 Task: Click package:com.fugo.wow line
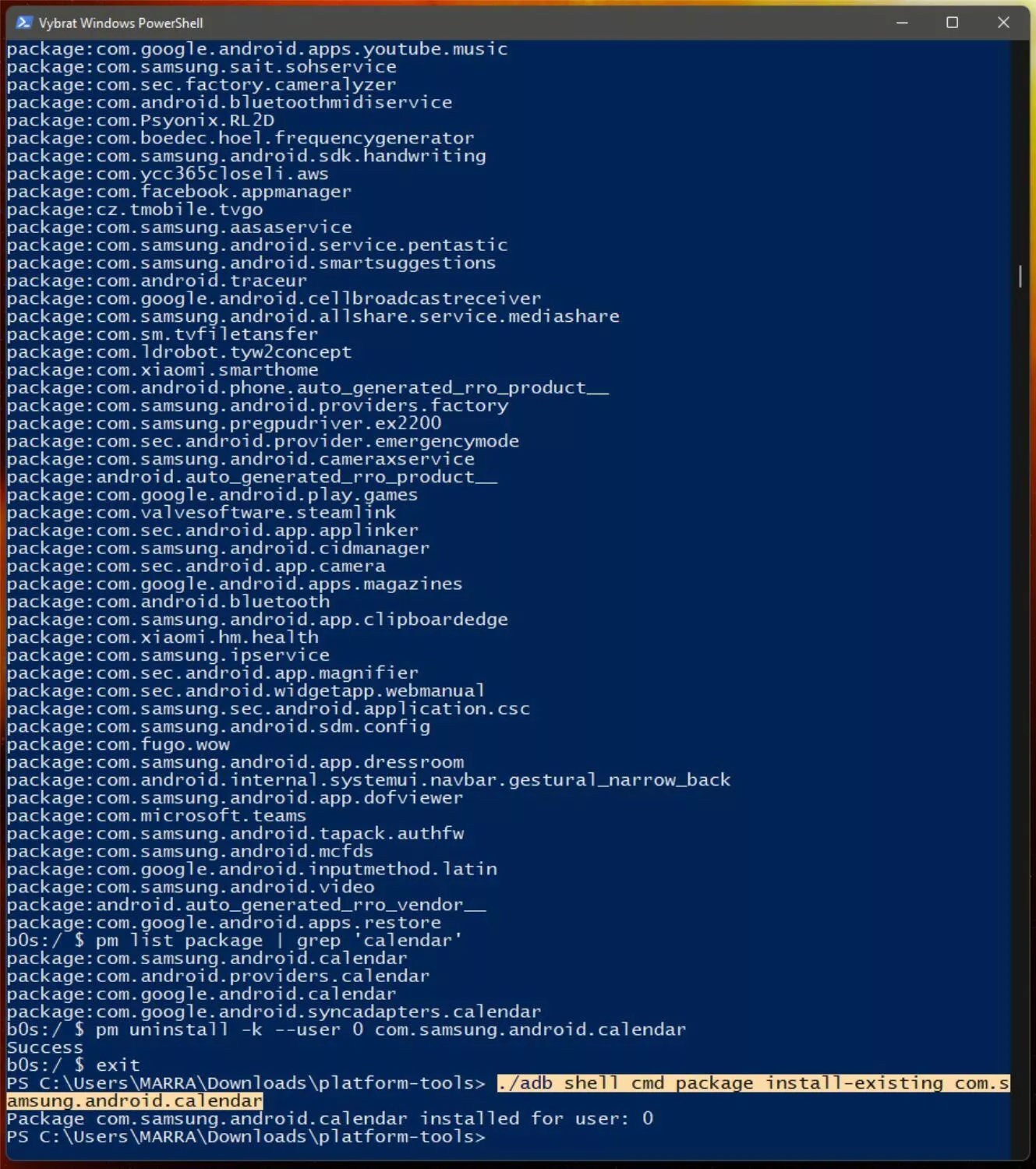tap(118, 746)
